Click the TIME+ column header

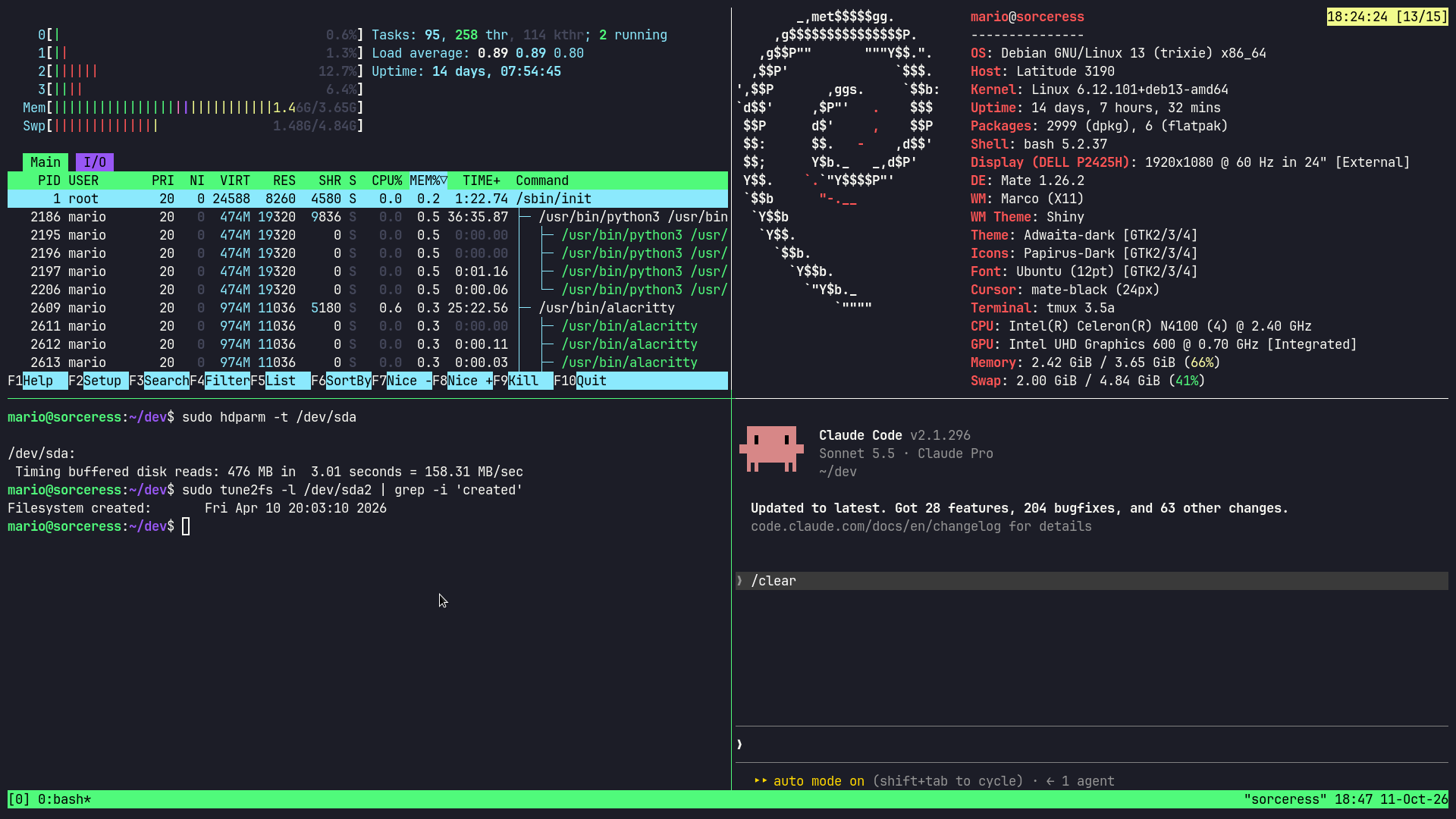click(482, 180)
